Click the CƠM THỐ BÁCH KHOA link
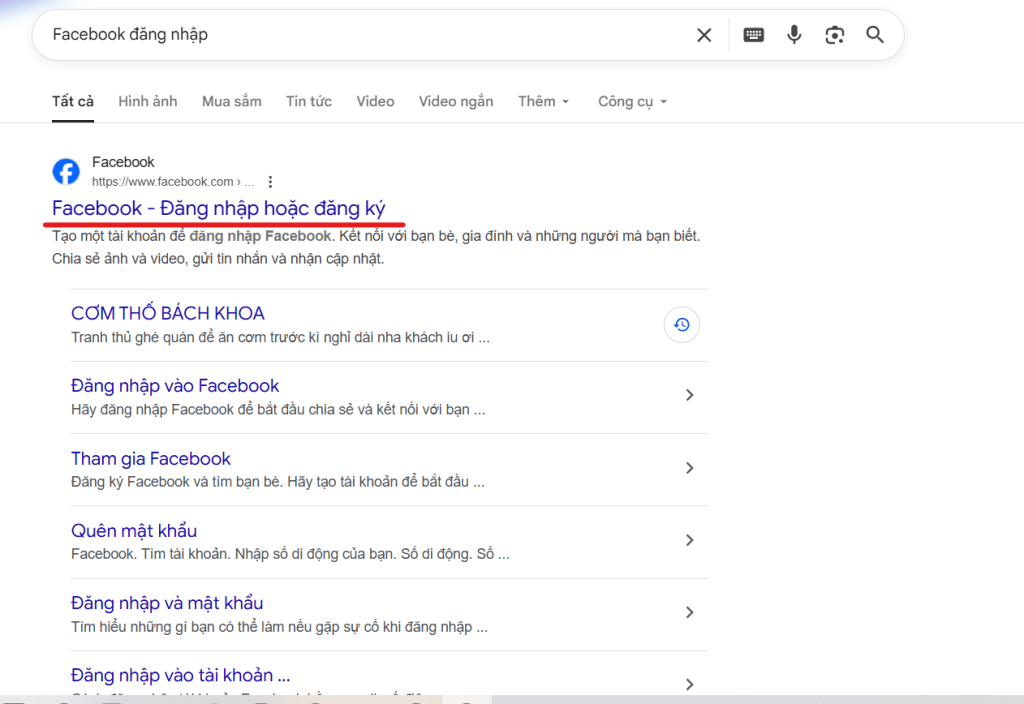 click(x=168, y=313)
